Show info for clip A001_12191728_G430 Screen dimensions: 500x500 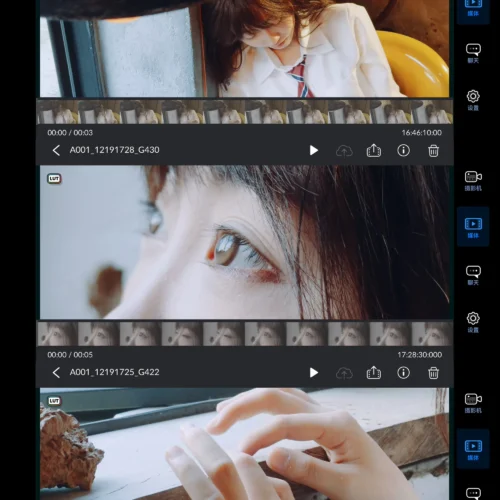click(x=403, y=150)
